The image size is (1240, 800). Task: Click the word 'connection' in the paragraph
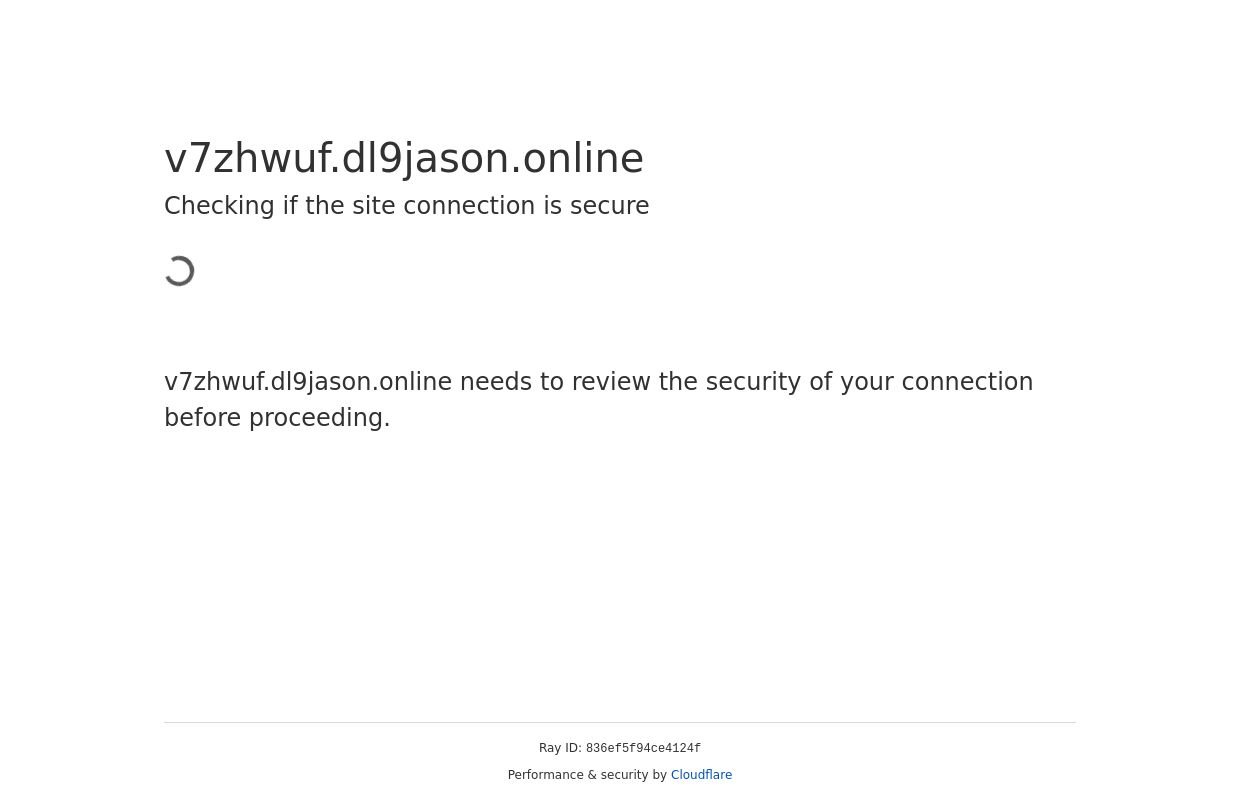967,382
